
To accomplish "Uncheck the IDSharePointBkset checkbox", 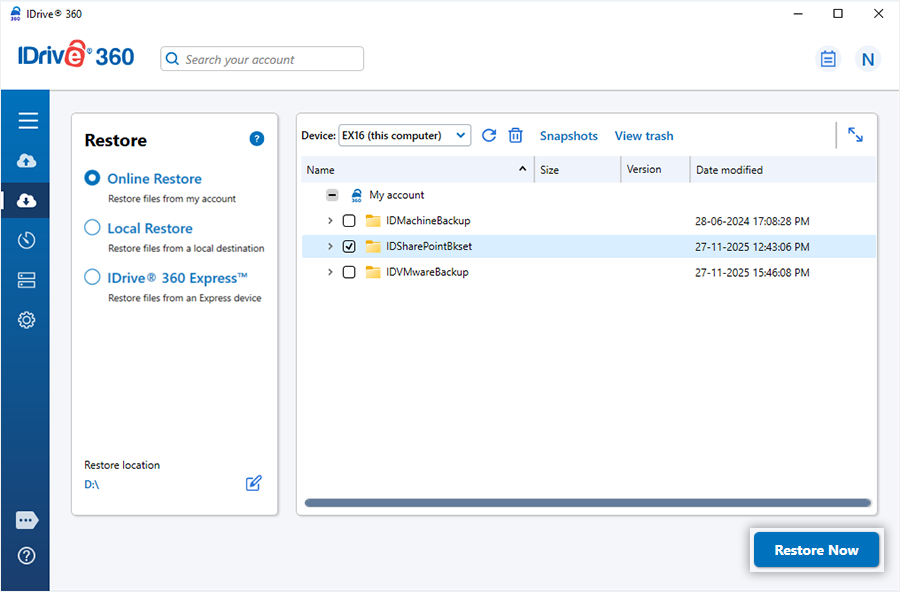I will point(349,246).
